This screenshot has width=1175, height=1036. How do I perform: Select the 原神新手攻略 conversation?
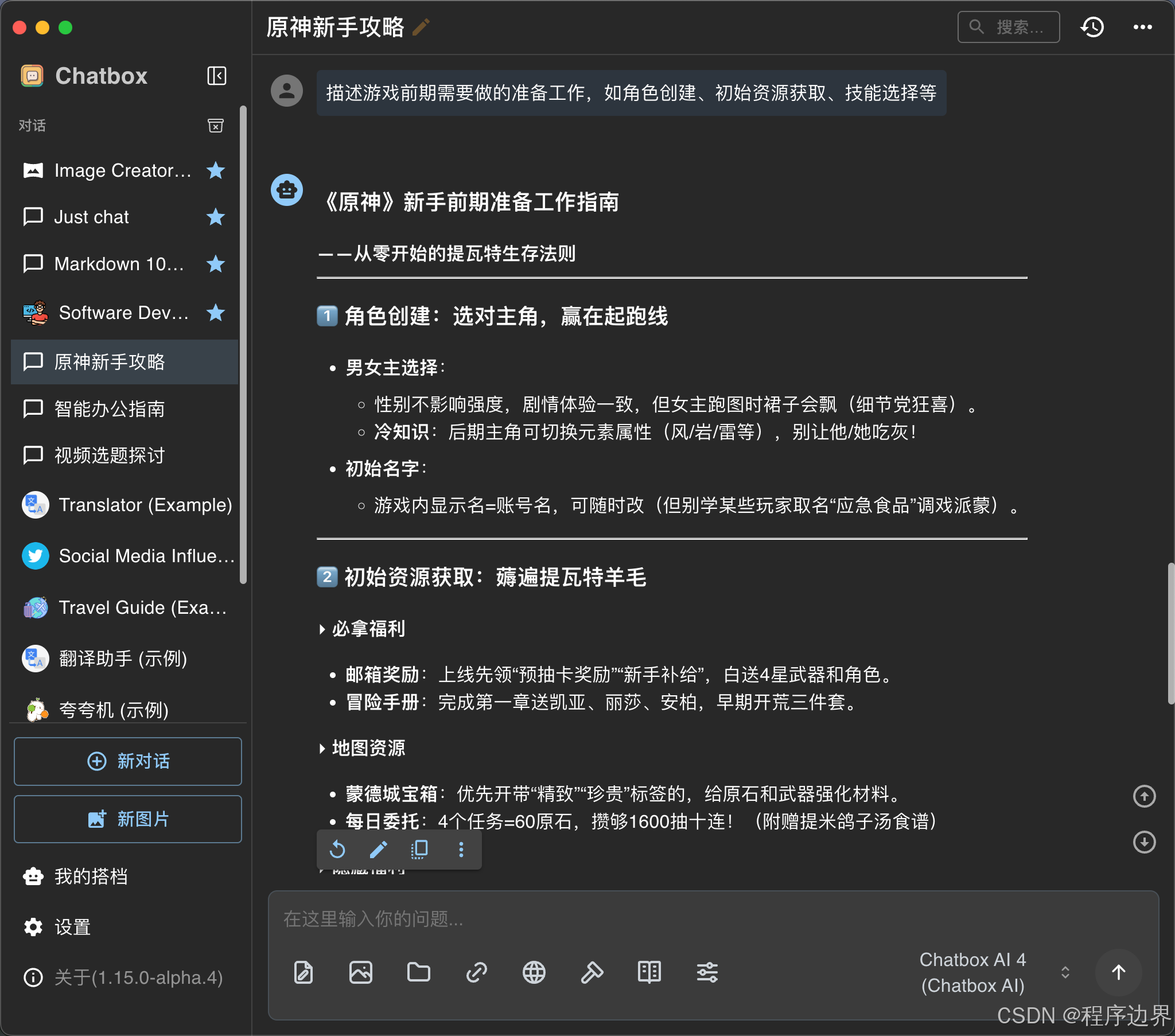(x=124, y=361)
